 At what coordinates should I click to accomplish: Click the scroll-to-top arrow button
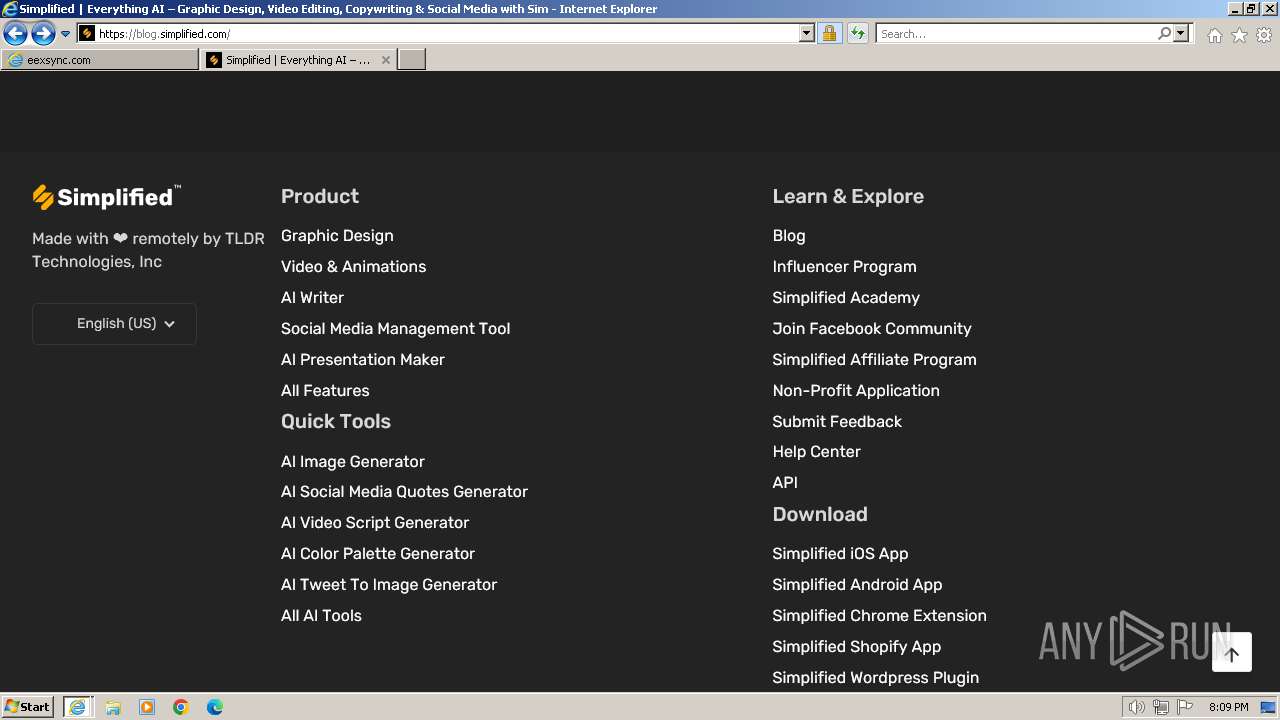click(1232, 654)
